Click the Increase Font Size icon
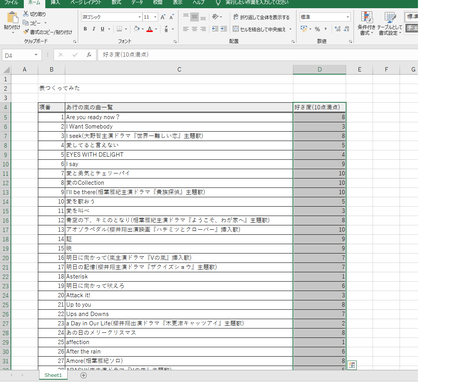Screen dimensions: 450x382 tap(163, 17)
